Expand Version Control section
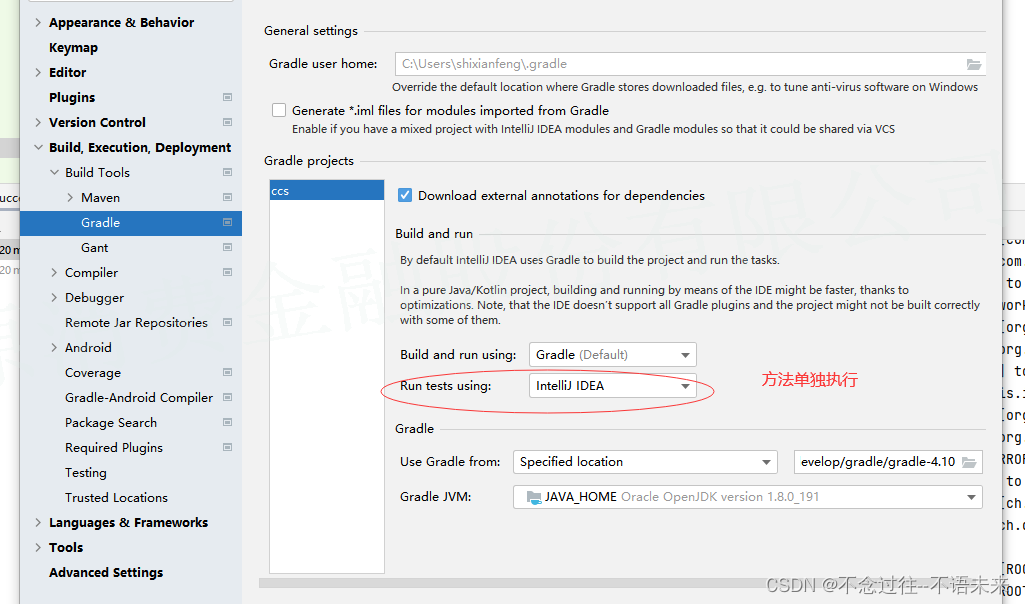 (38, 122)
